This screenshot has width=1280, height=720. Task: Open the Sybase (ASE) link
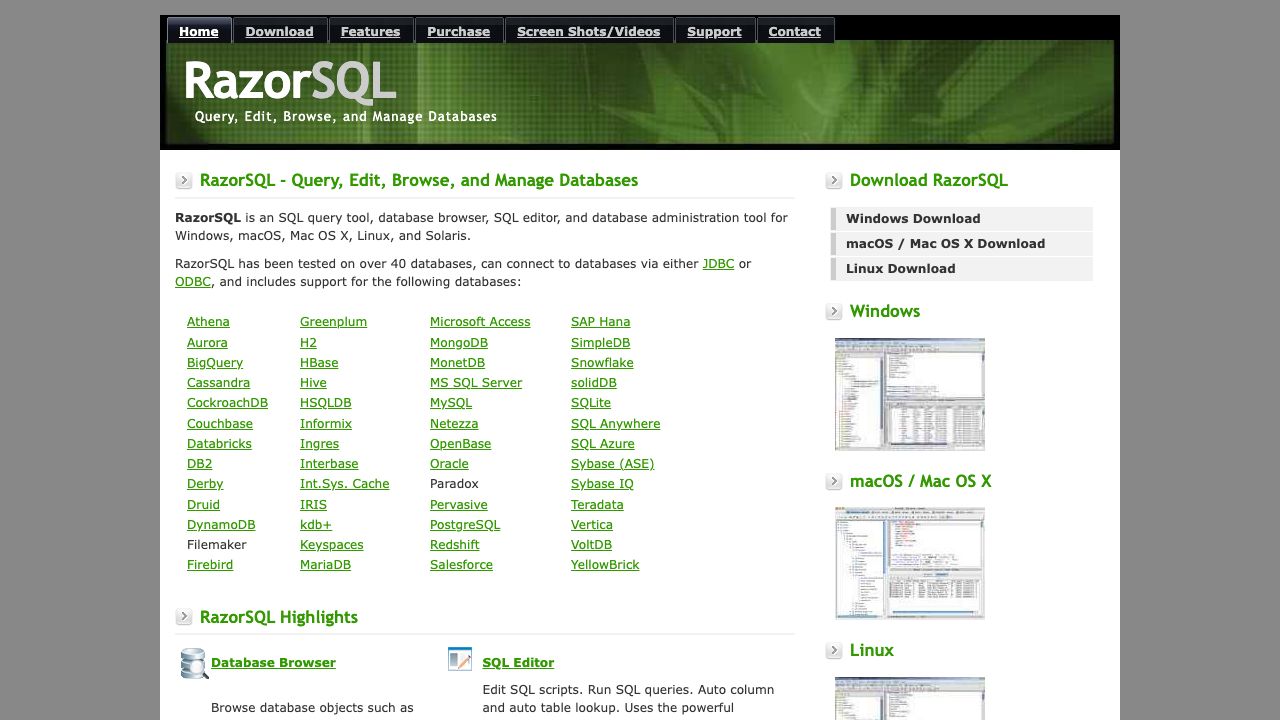[613, 464]
